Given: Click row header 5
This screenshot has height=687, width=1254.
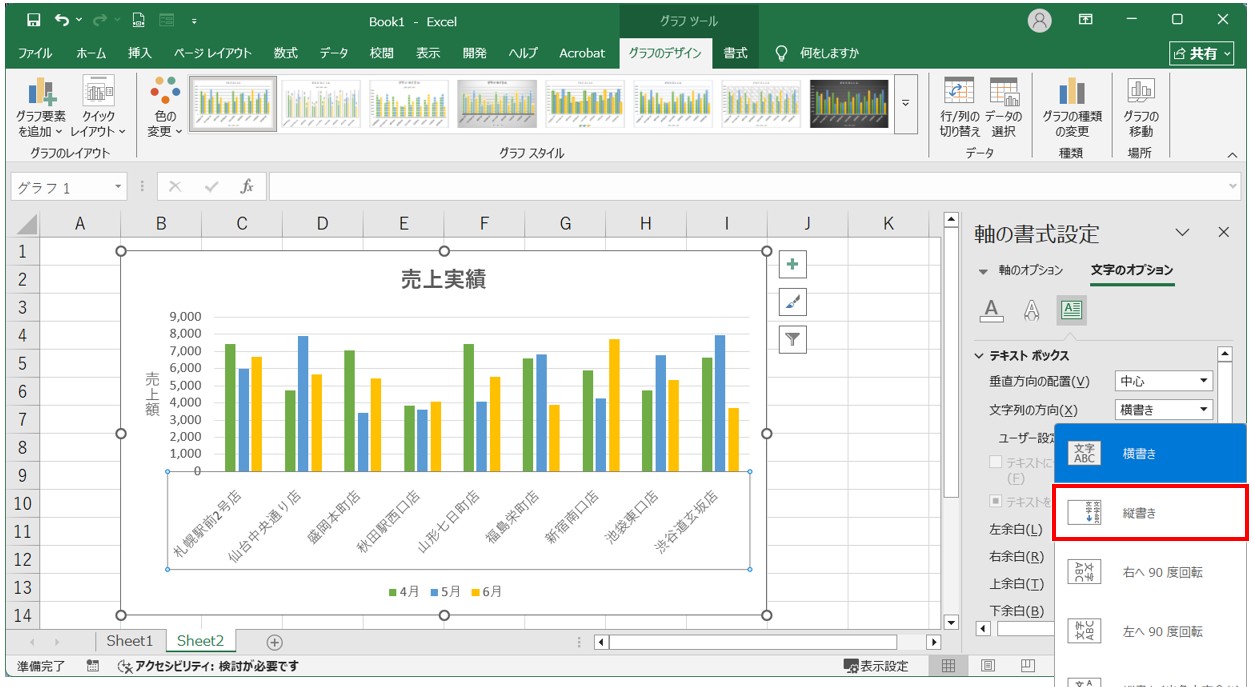Looking at the screenshot, I should click(23, 363).
